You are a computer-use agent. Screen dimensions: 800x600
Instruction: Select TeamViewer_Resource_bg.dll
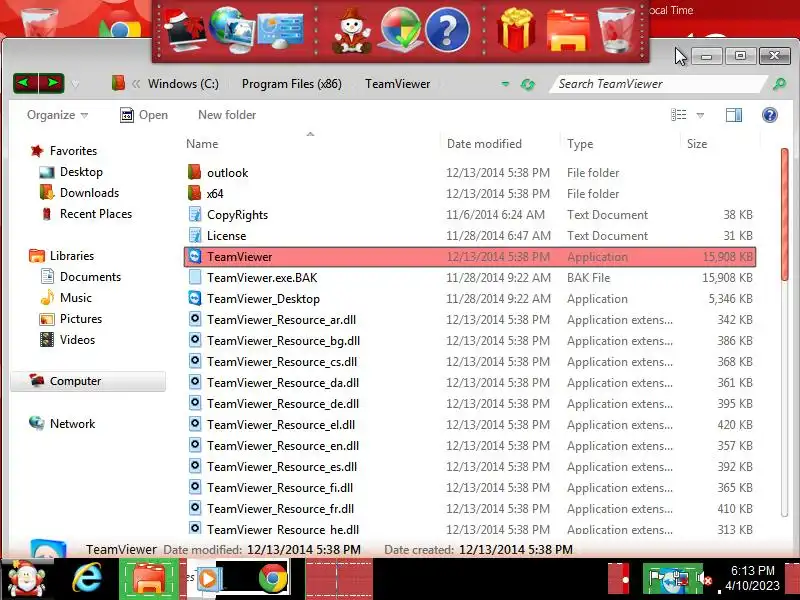pyautogui.click(x=469, y=341)
